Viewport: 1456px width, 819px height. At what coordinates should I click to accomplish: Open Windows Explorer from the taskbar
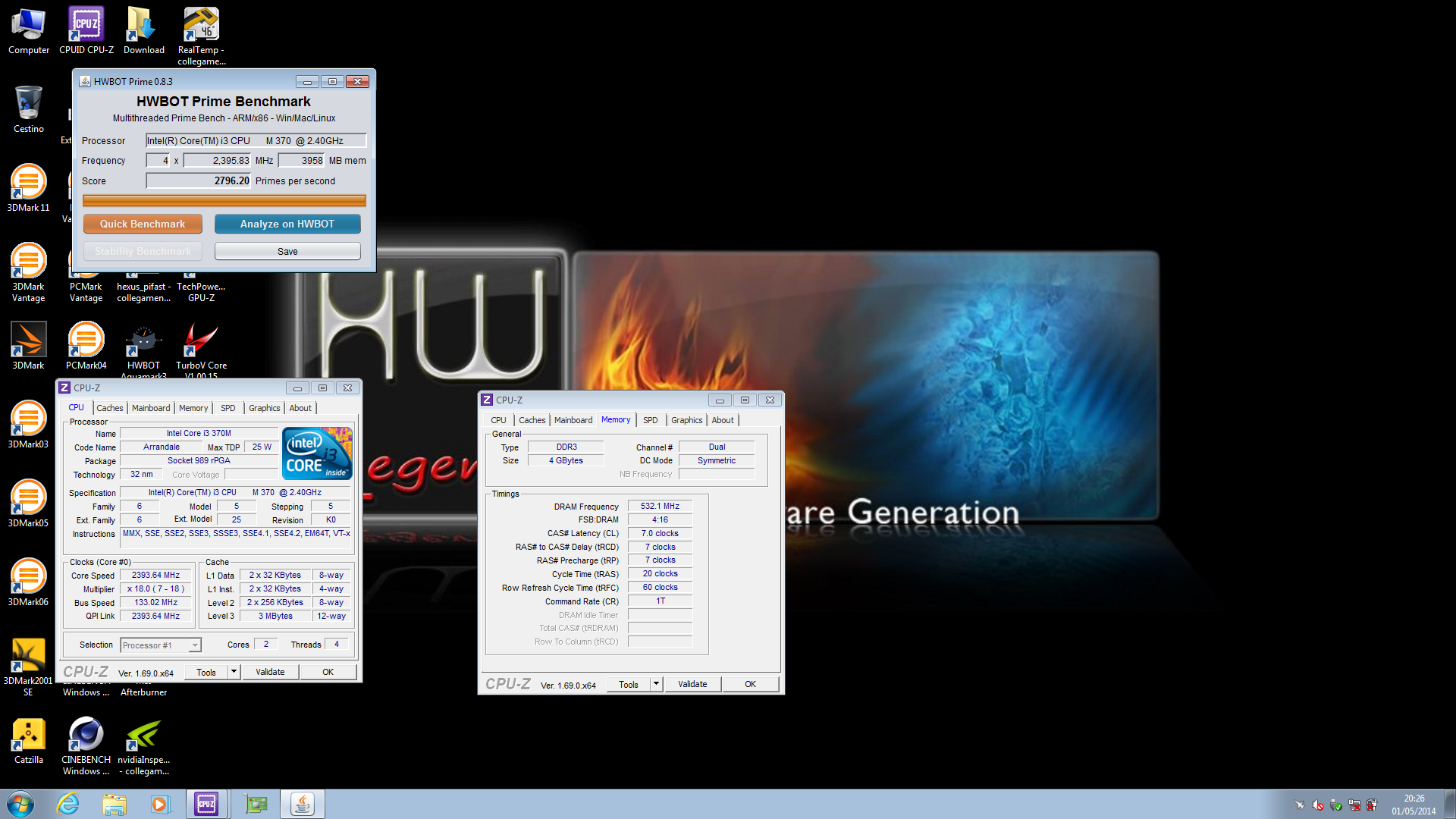(115, 804)
